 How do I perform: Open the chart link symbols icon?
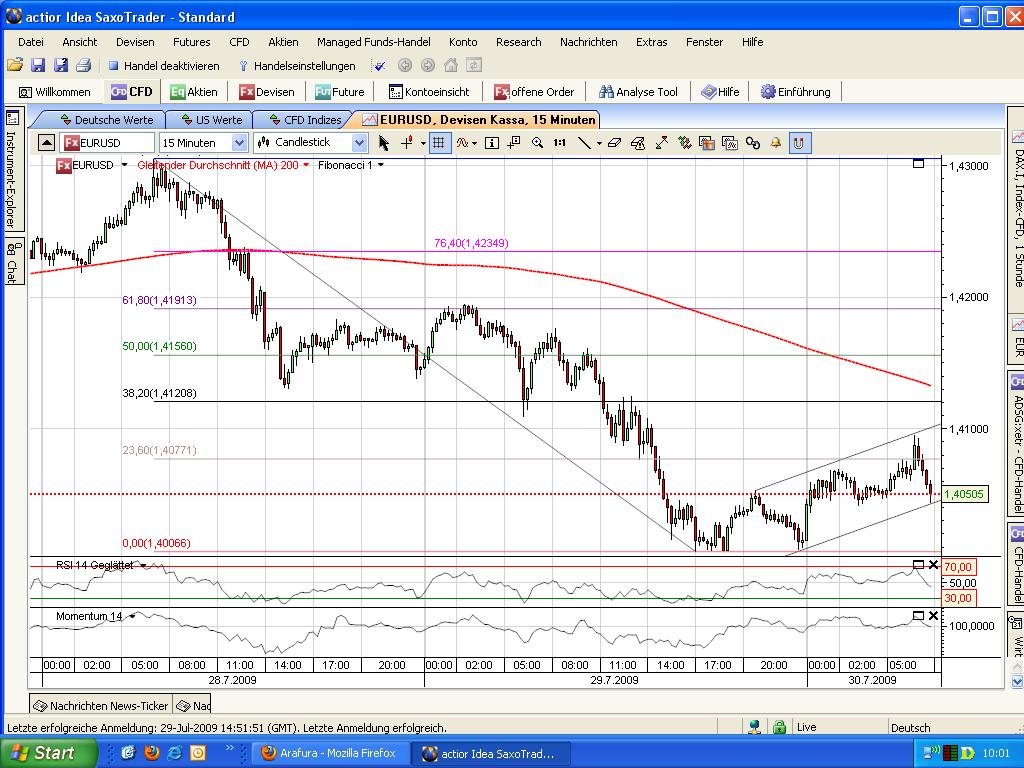[752, 142]
